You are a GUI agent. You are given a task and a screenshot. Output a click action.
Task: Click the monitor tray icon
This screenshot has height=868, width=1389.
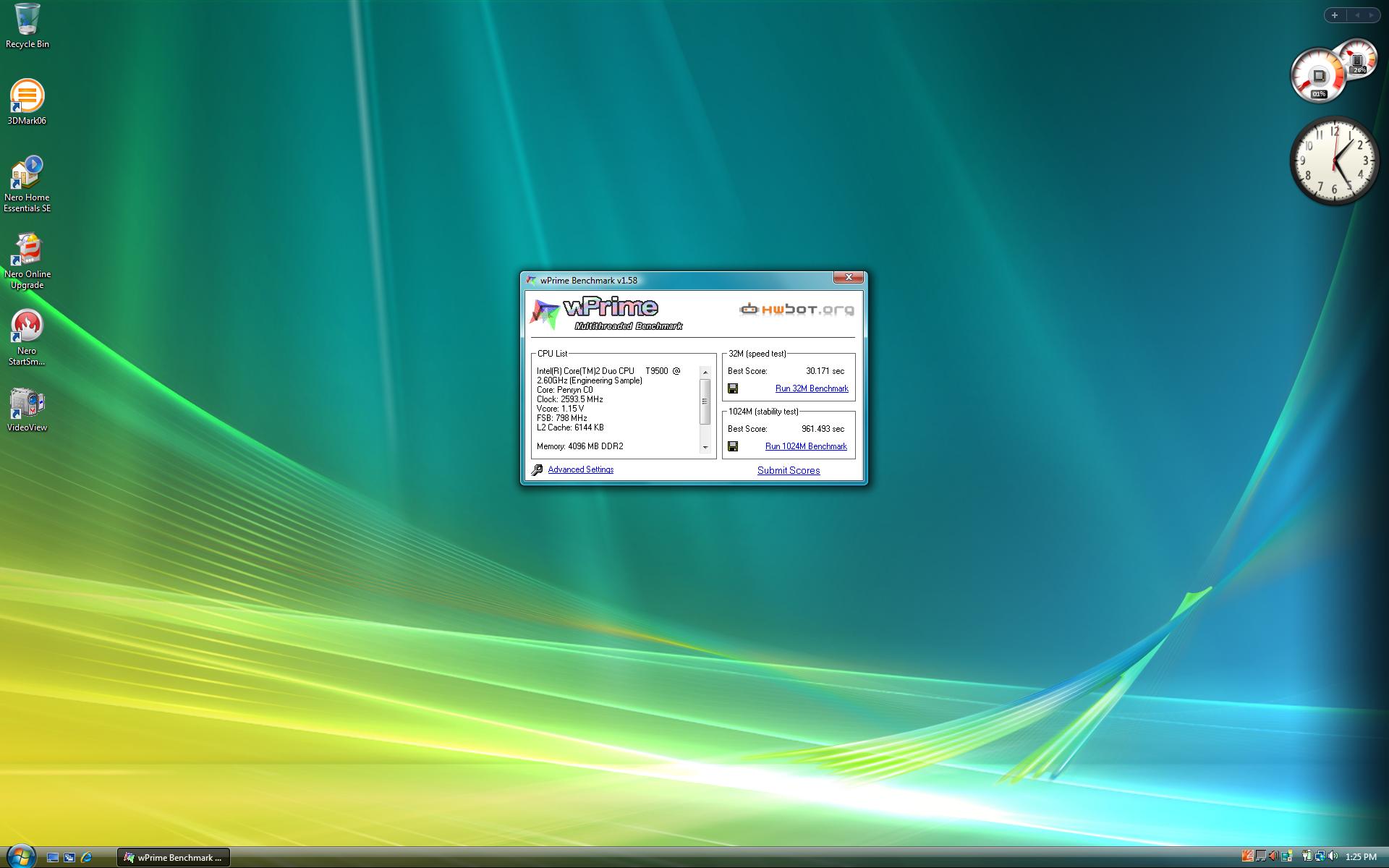1261,856
